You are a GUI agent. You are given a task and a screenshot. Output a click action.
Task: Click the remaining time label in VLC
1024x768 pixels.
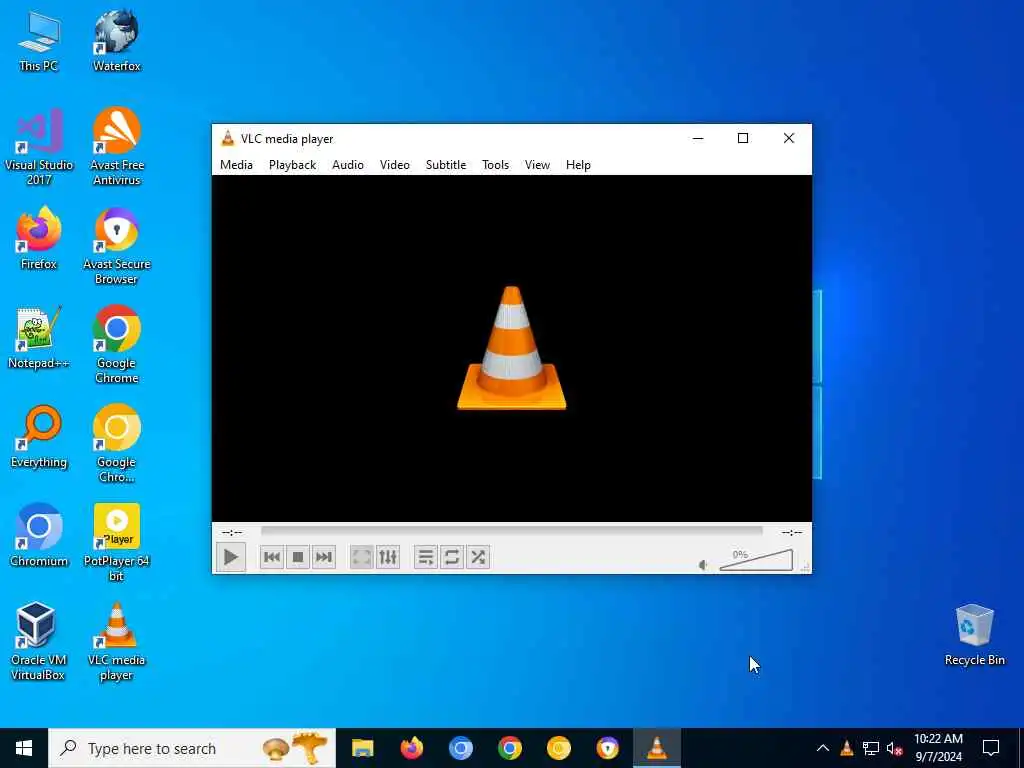pos(792,532)
